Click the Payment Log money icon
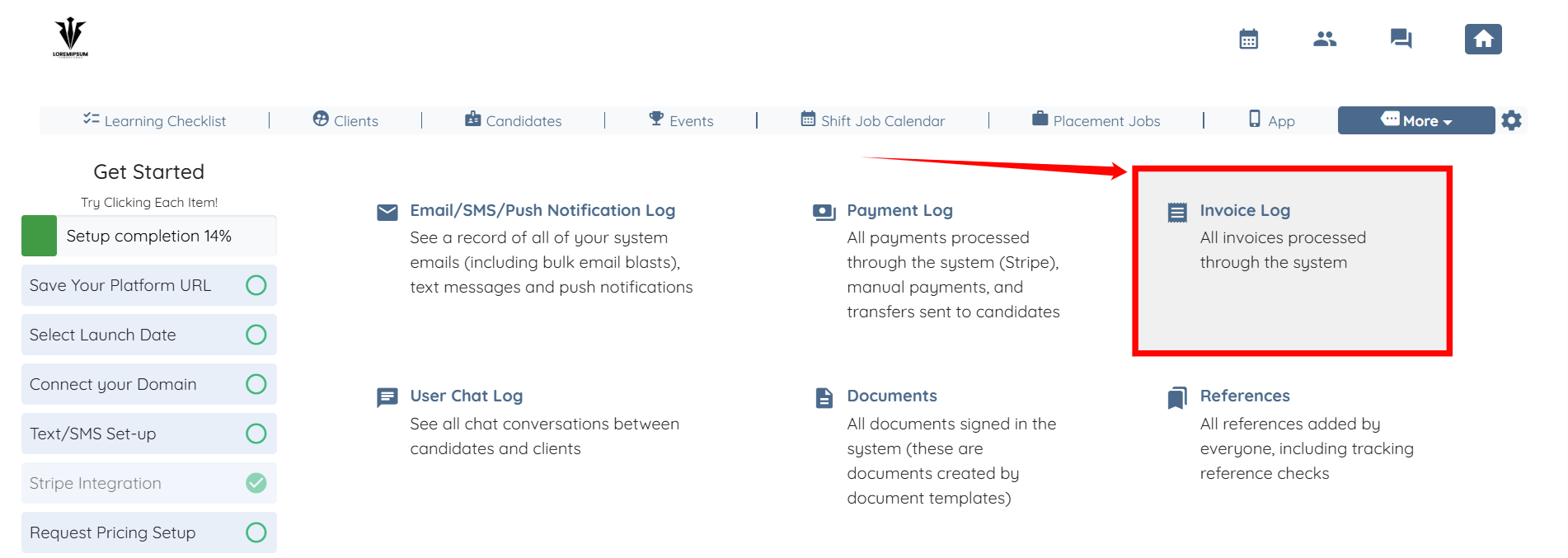Viewport: 1568px width, 558px height. 824,213
